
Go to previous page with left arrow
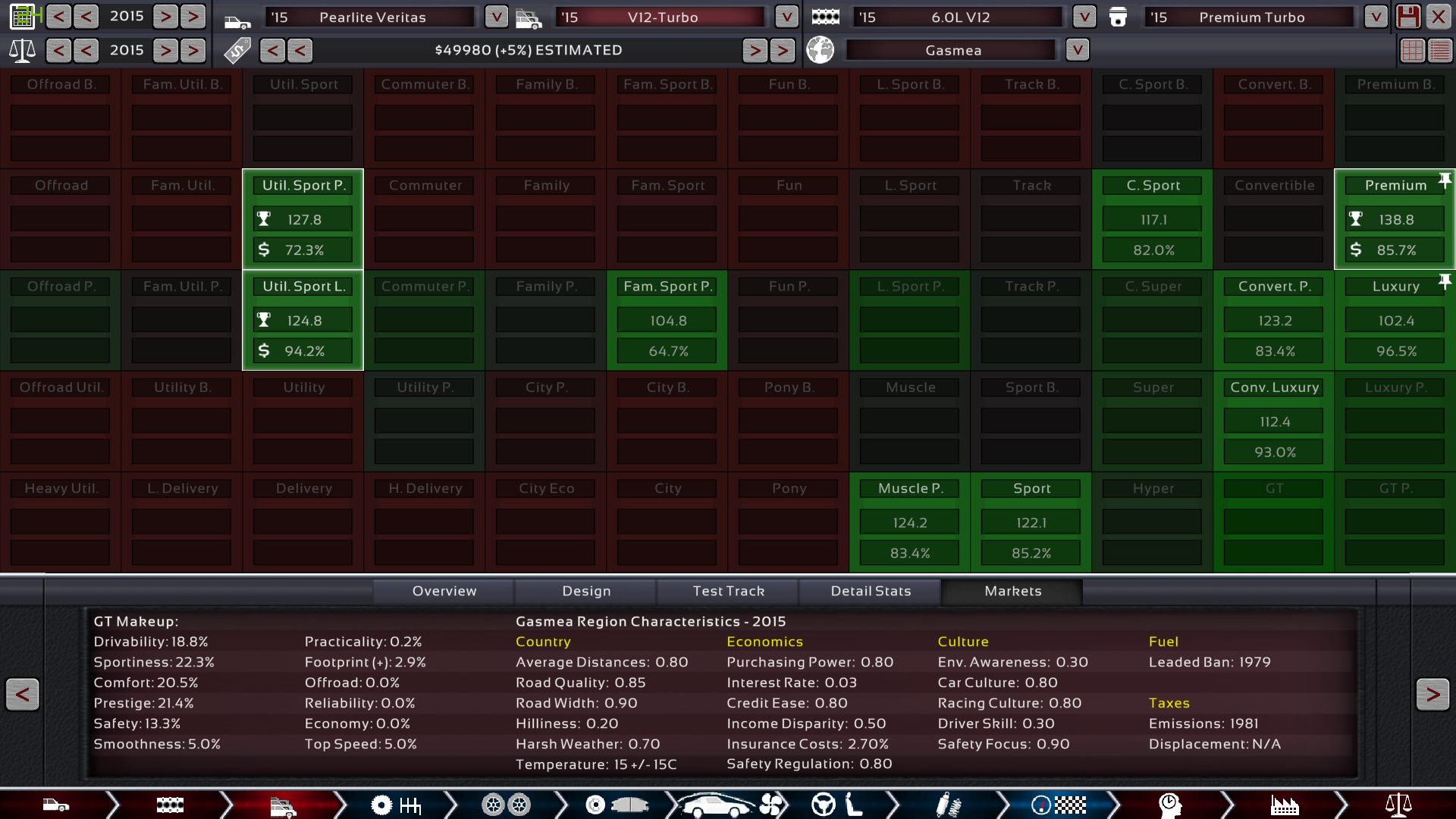pos(23,694)
